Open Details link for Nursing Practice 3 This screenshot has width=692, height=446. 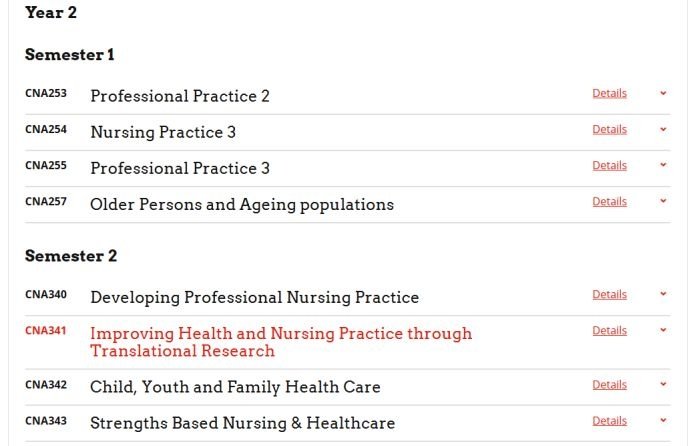click(x=609, y=129)
